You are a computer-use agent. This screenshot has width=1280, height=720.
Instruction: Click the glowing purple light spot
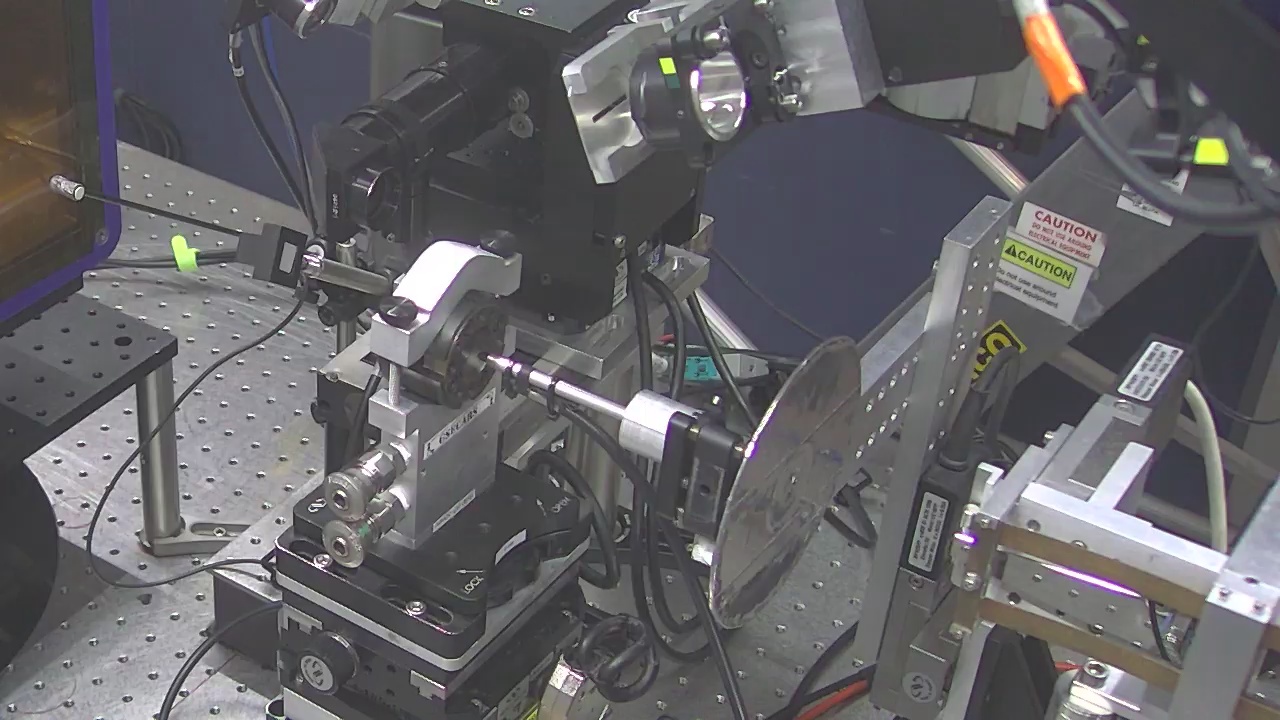coord(966,540)
